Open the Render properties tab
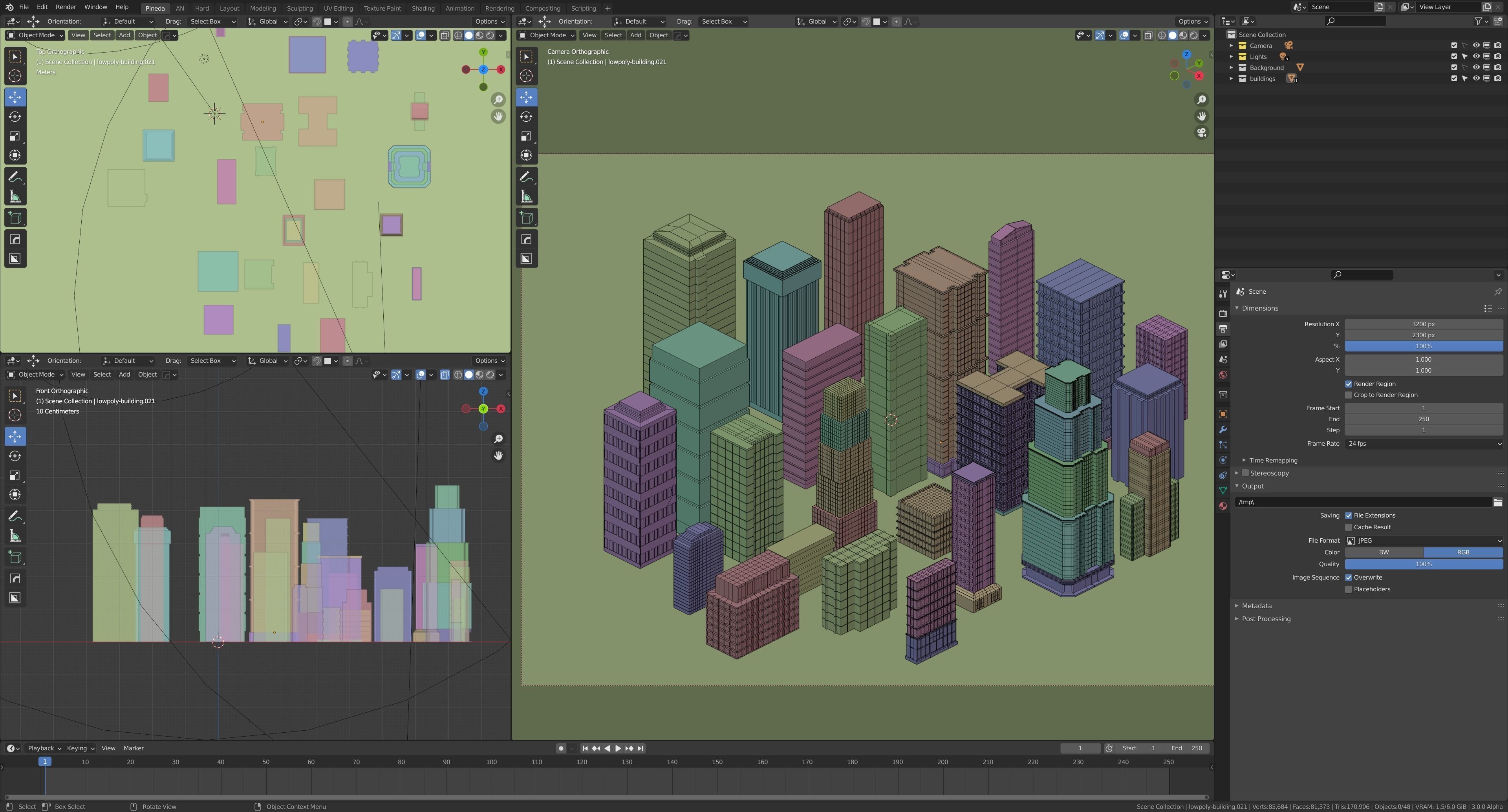 [1223, 313]
